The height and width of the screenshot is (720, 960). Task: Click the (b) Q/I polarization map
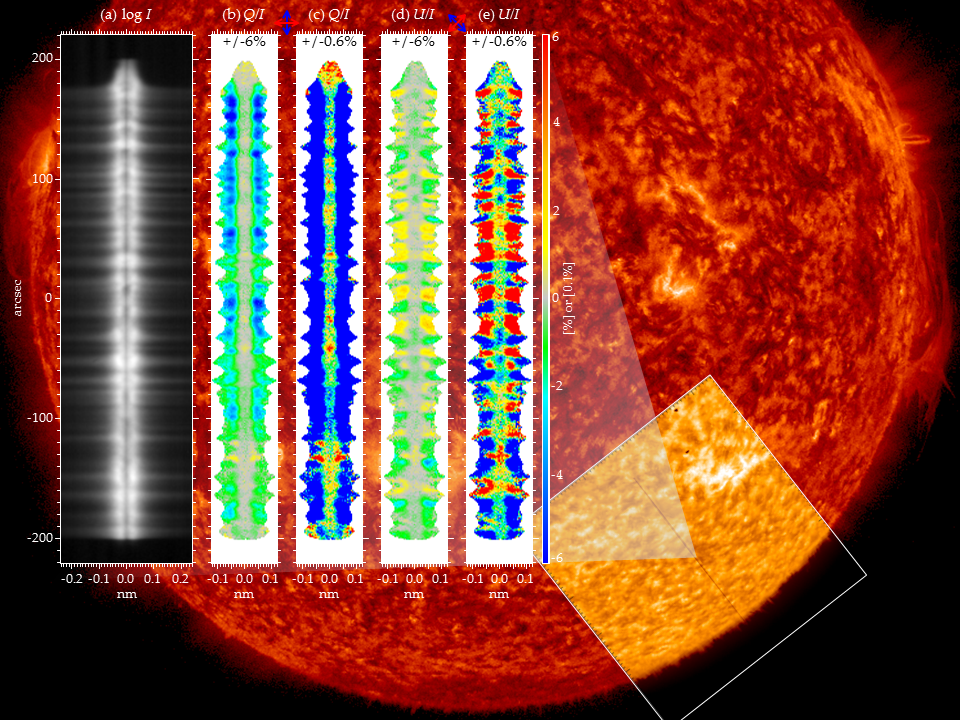point(243,300)
